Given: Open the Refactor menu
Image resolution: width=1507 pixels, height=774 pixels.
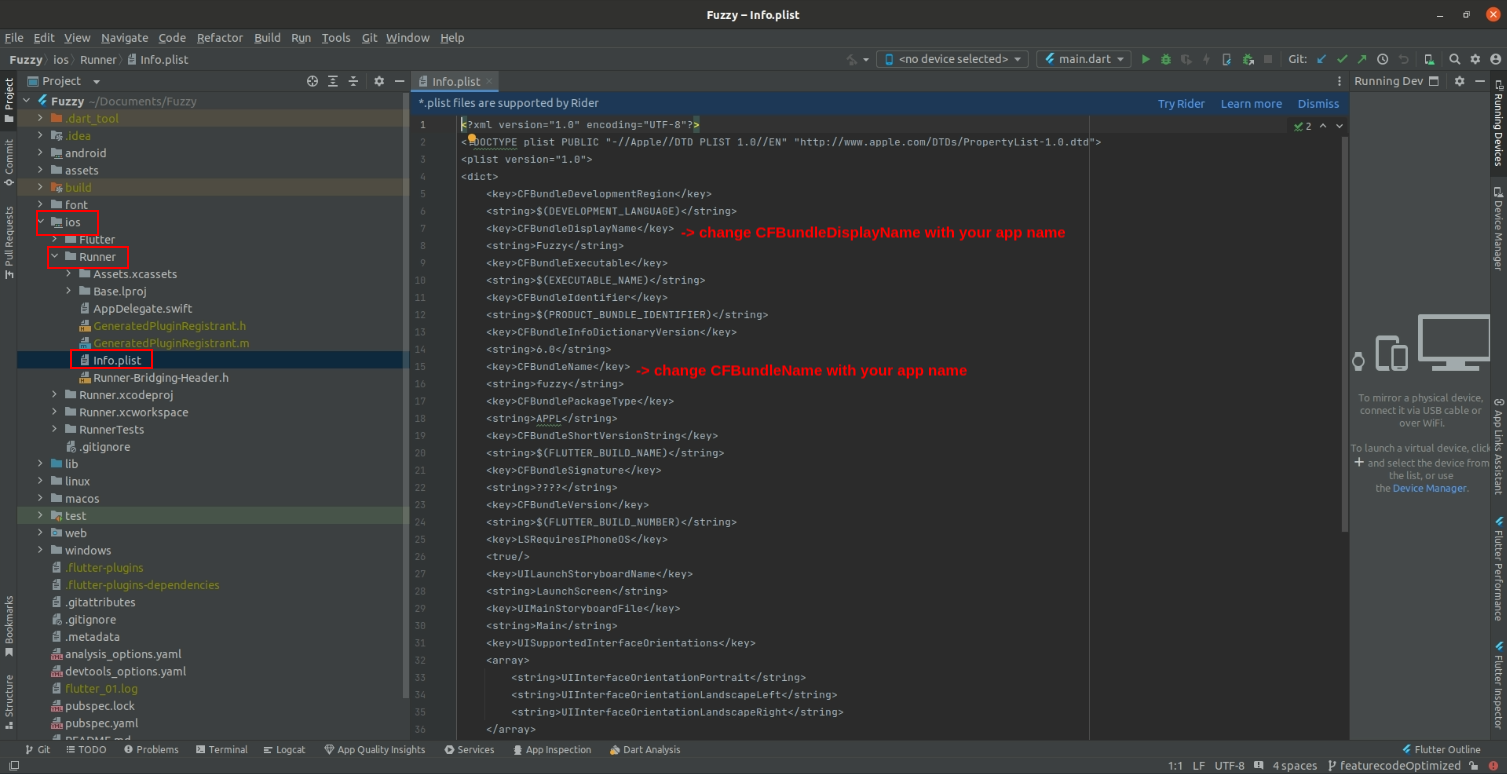Looking at the screenshot, I should 219,37.
